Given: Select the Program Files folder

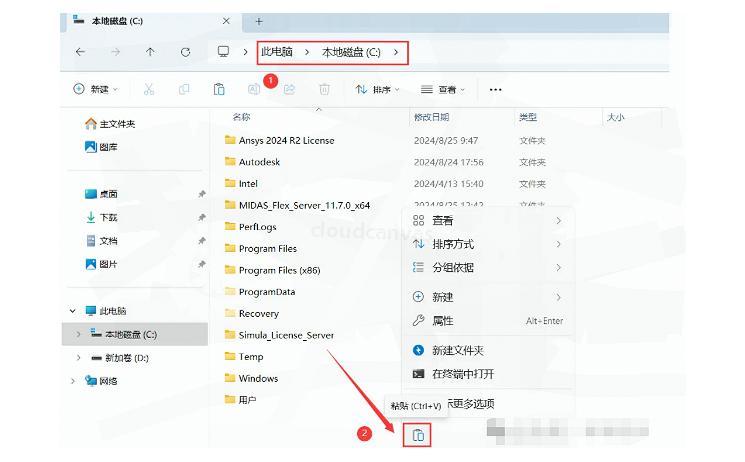Looking at the screenshot, I should (261, 249).
